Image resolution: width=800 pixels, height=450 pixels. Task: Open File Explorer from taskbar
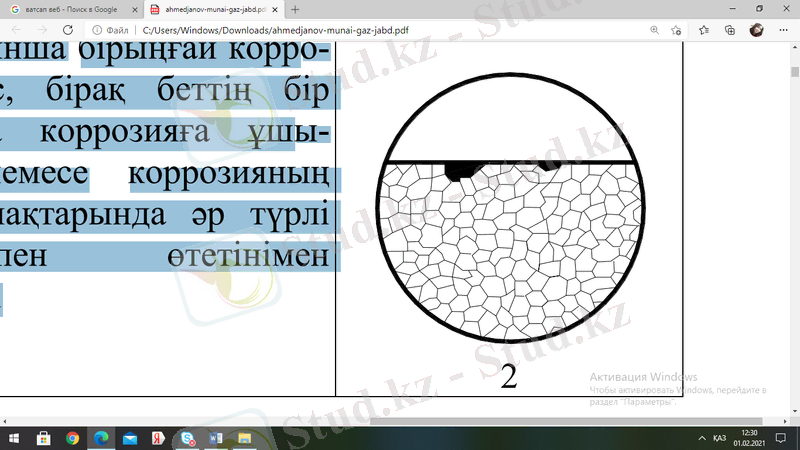click(x=244, y=438)
